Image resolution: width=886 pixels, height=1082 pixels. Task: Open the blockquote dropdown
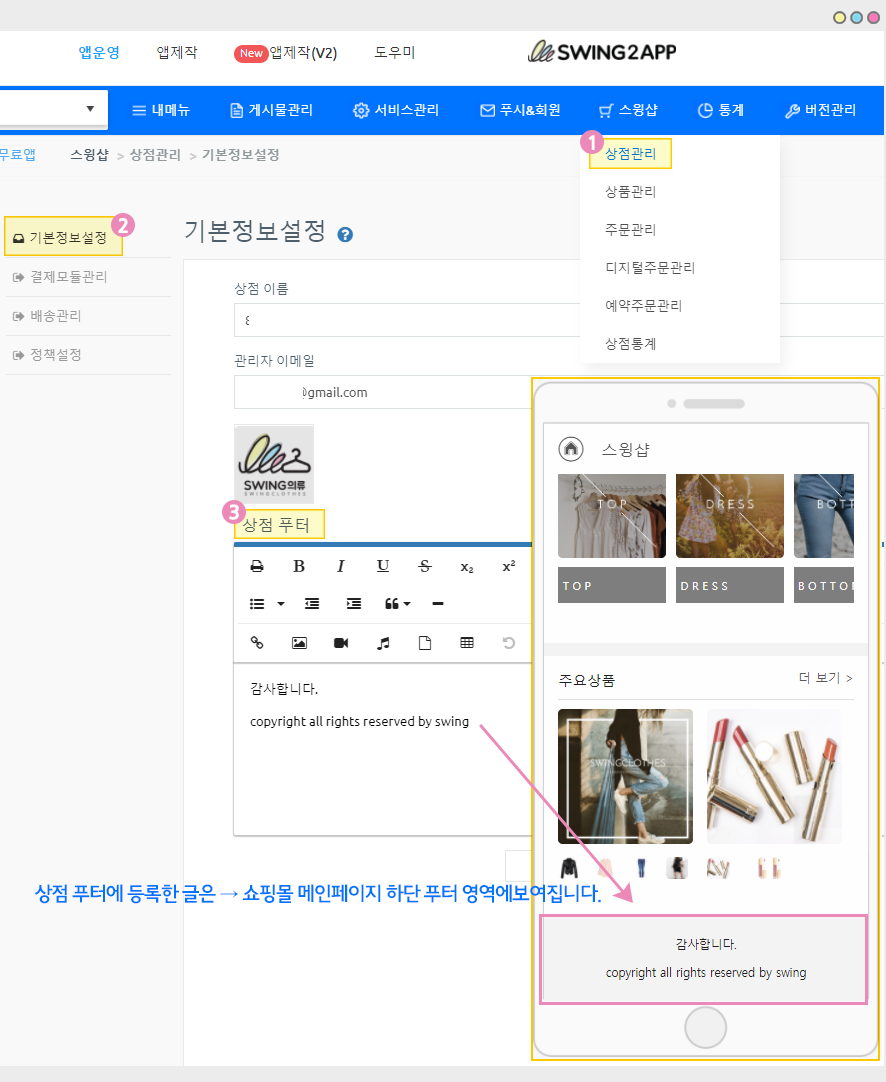(x=397, y=604)
